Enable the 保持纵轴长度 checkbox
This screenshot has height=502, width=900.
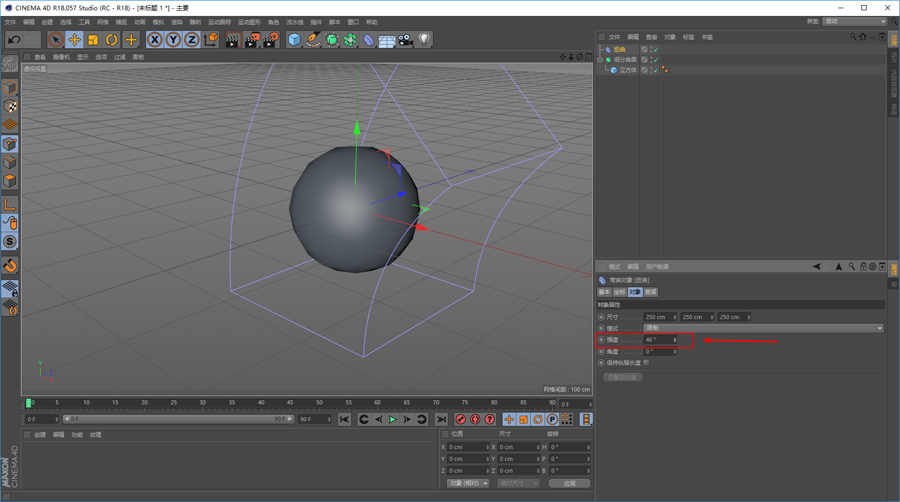[646, 363]
